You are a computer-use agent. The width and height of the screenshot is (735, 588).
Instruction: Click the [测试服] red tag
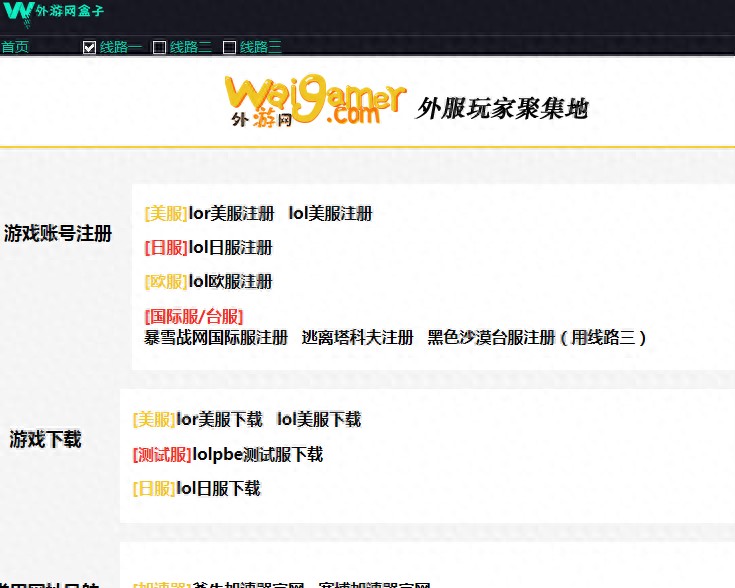pyautogui.click(x=162, y=454)
